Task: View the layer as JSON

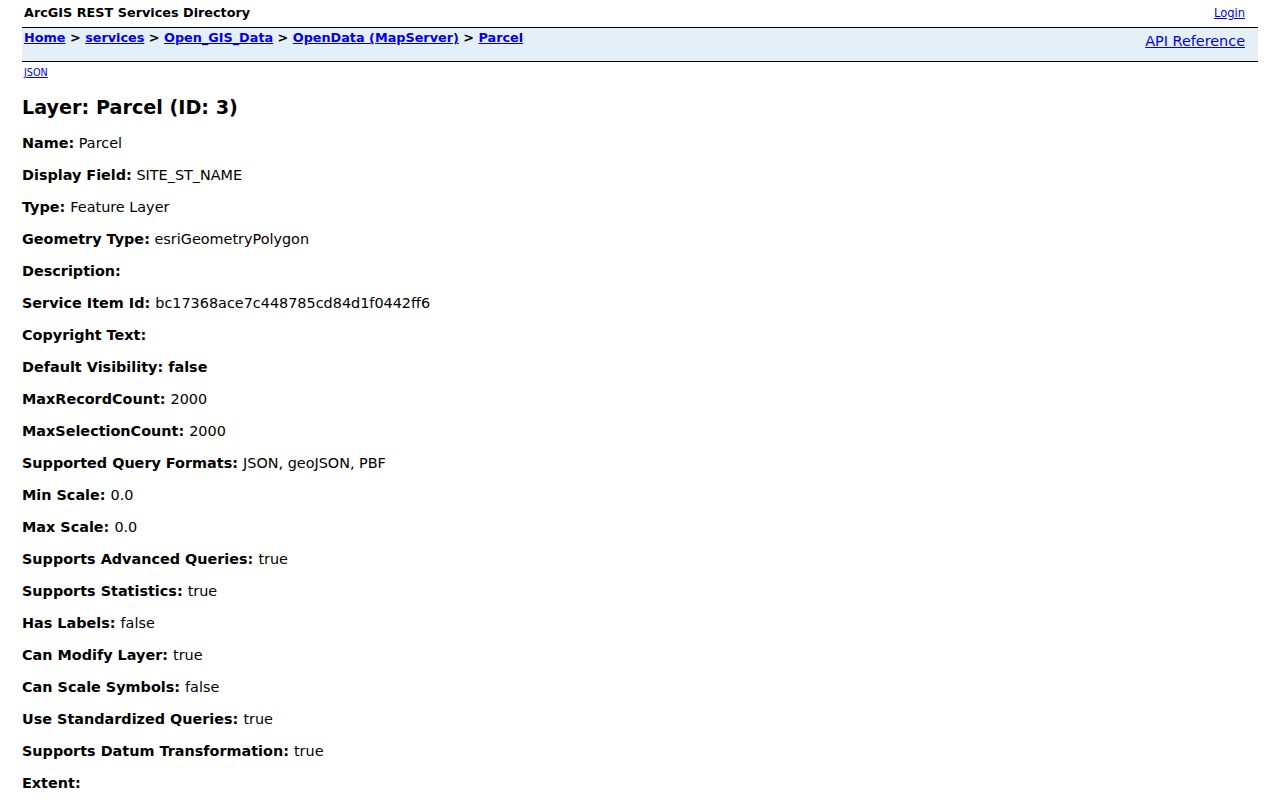Action: tap(36, 72)
